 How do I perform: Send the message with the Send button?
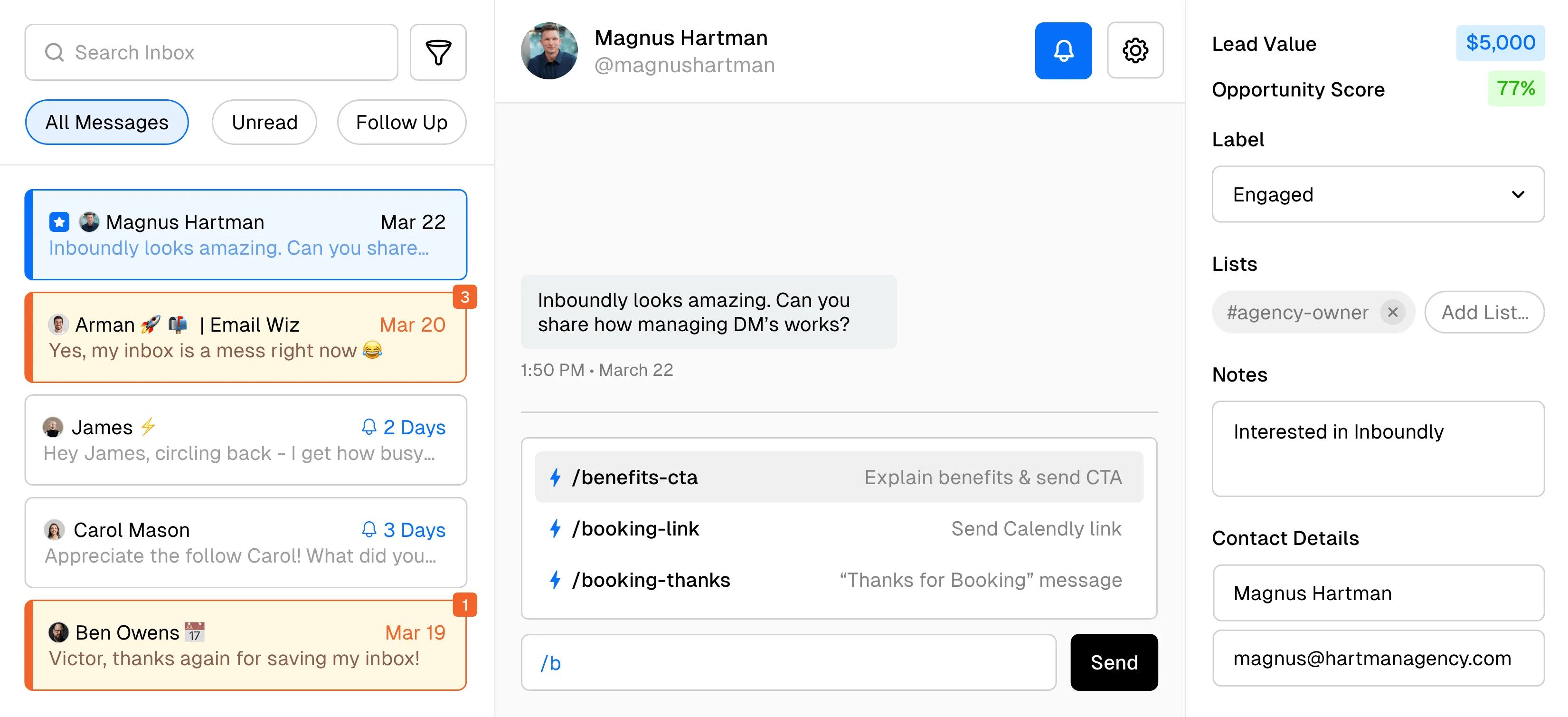tap(1114, 662)
